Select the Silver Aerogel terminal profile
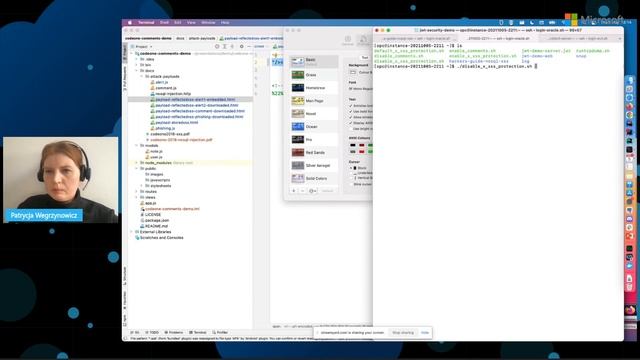The height and width of the screenshot is (360, 640). coord(314,165)
